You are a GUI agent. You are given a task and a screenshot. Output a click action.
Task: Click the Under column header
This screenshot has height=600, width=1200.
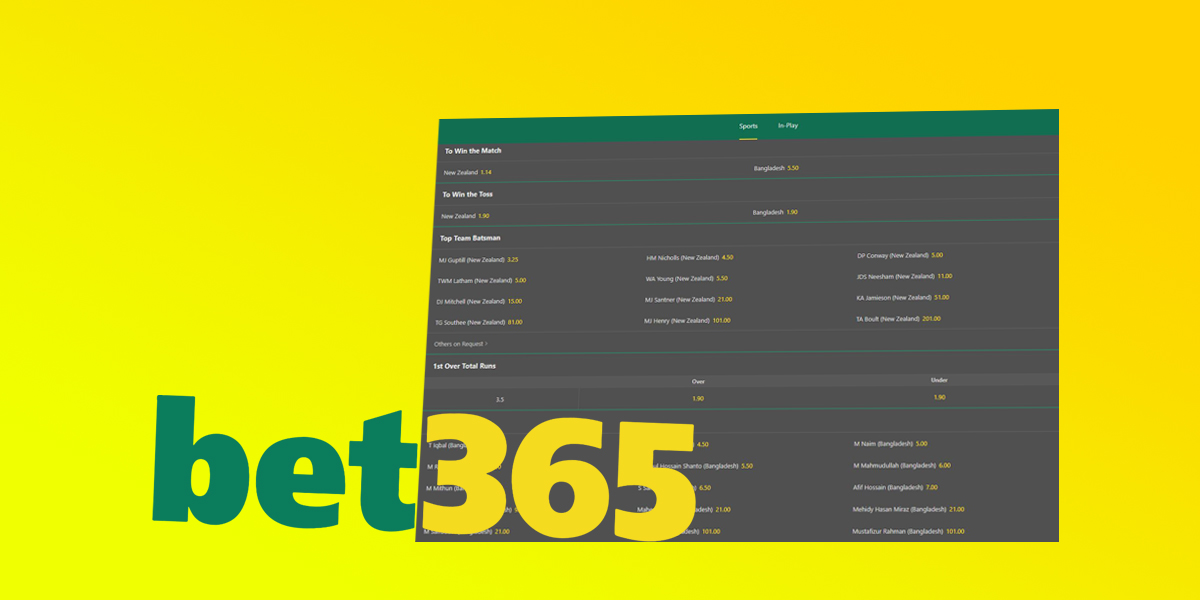[939, 380]
